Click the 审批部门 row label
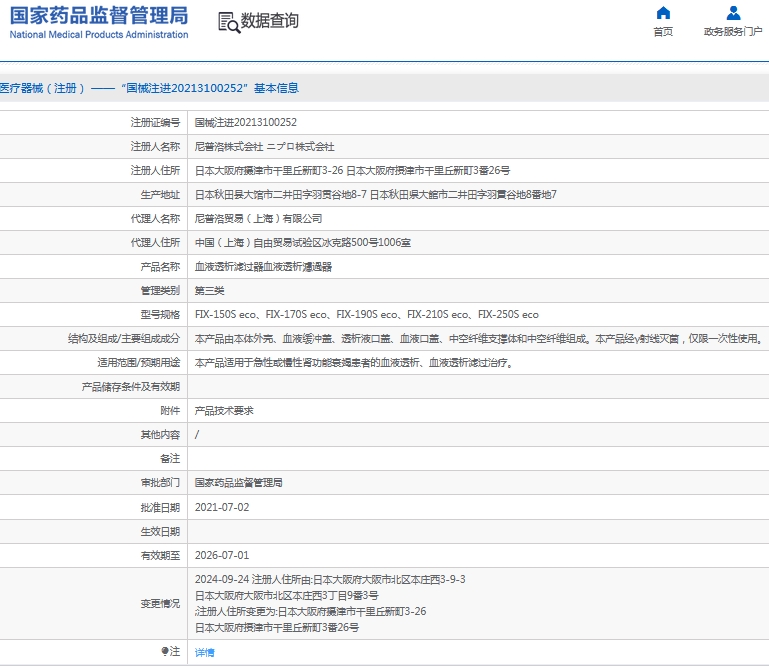 pos(160,483)
